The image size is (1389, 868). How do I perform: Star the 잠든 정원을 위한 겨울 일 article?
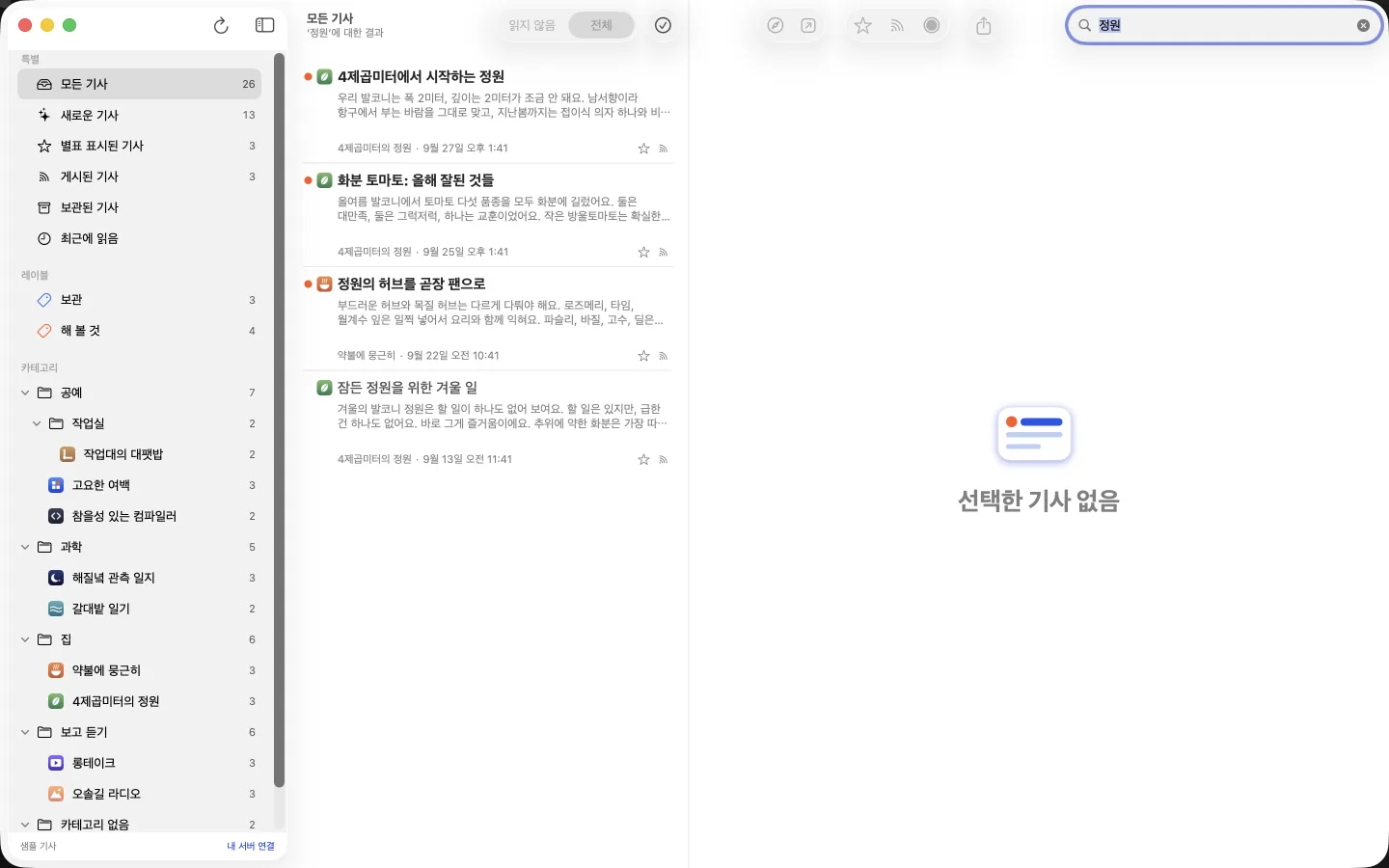643,460
